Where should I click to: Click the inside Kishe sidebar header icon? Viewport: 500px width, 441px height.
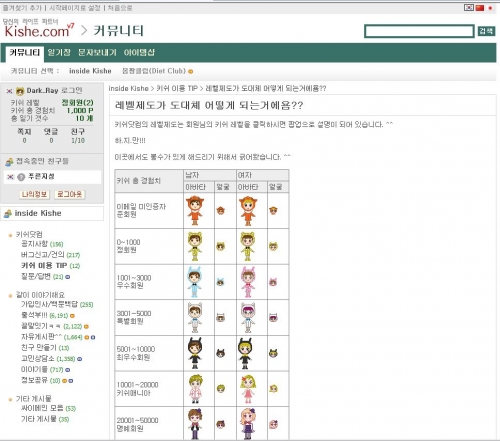(8, 214)
